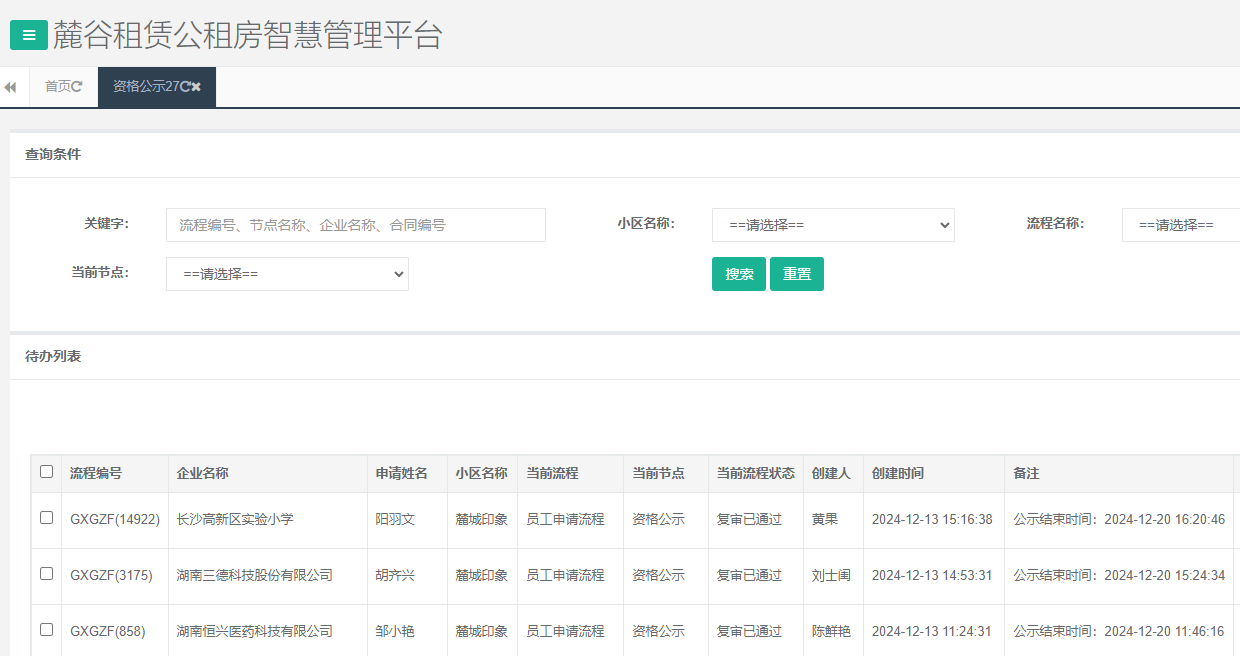Open the sidebar hamburger menu

(x=29, y=34)
